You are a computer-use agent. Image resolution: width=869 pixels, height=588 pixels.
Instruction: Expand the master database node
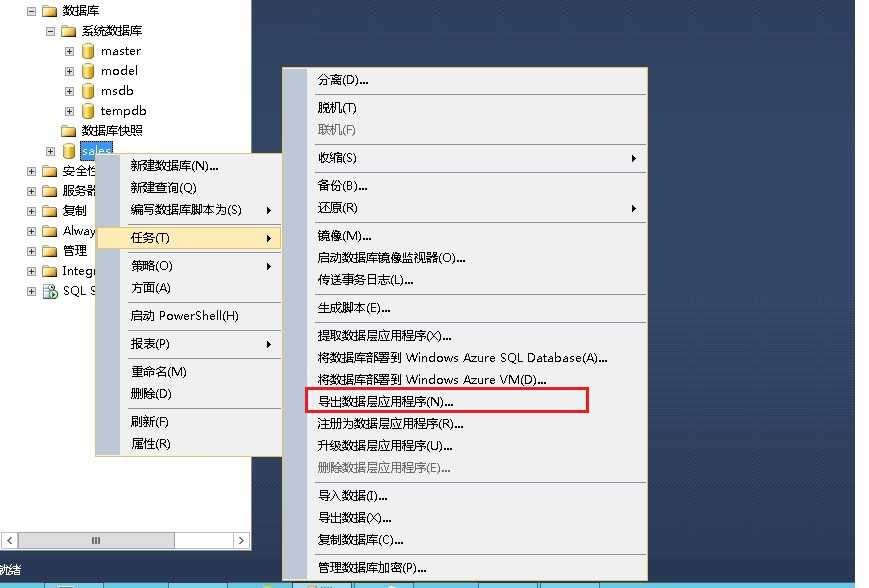pos(69,52)
